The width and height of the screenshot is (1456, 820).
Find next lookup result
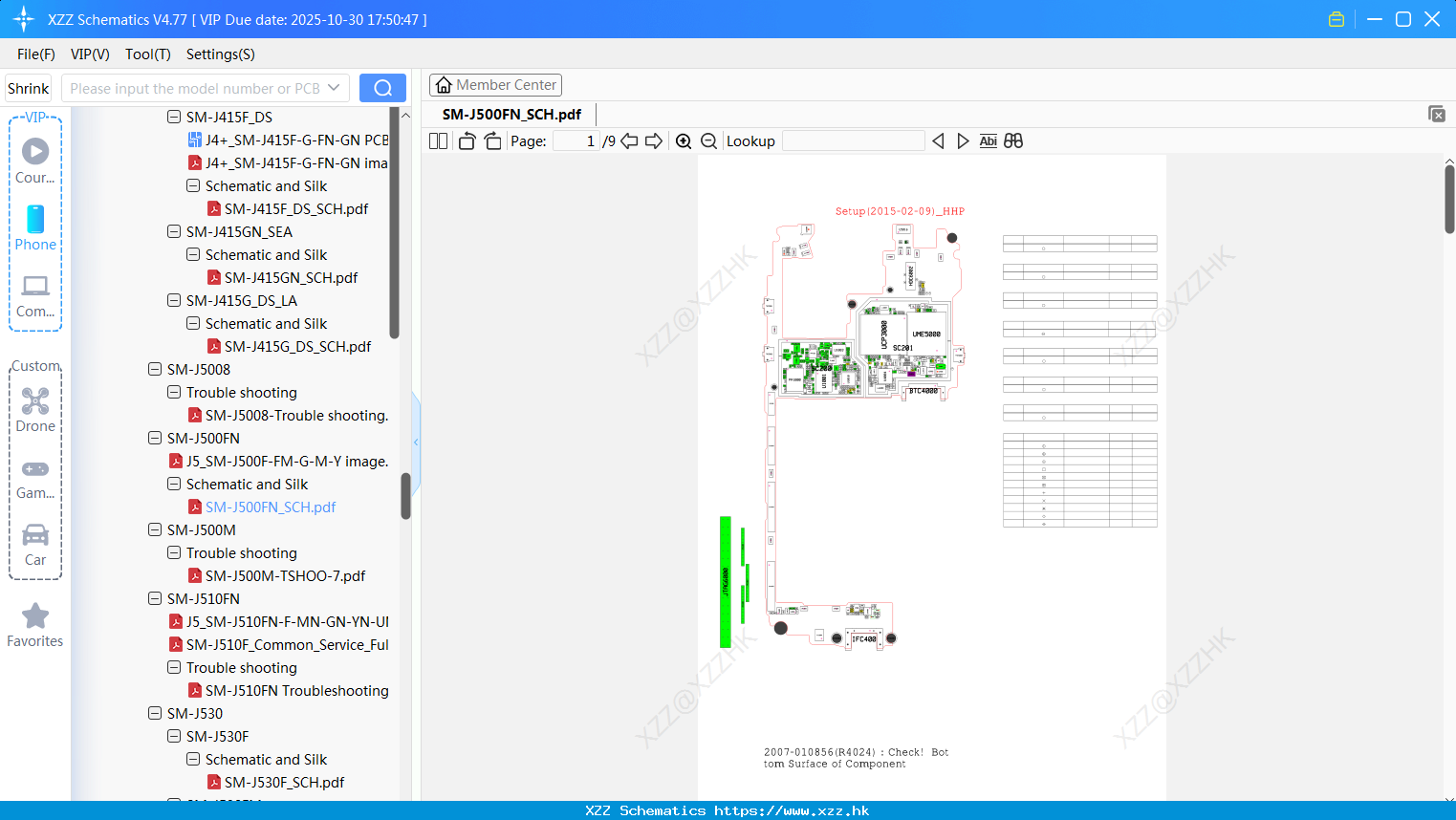pyautogui.click(x=963, y=140)
